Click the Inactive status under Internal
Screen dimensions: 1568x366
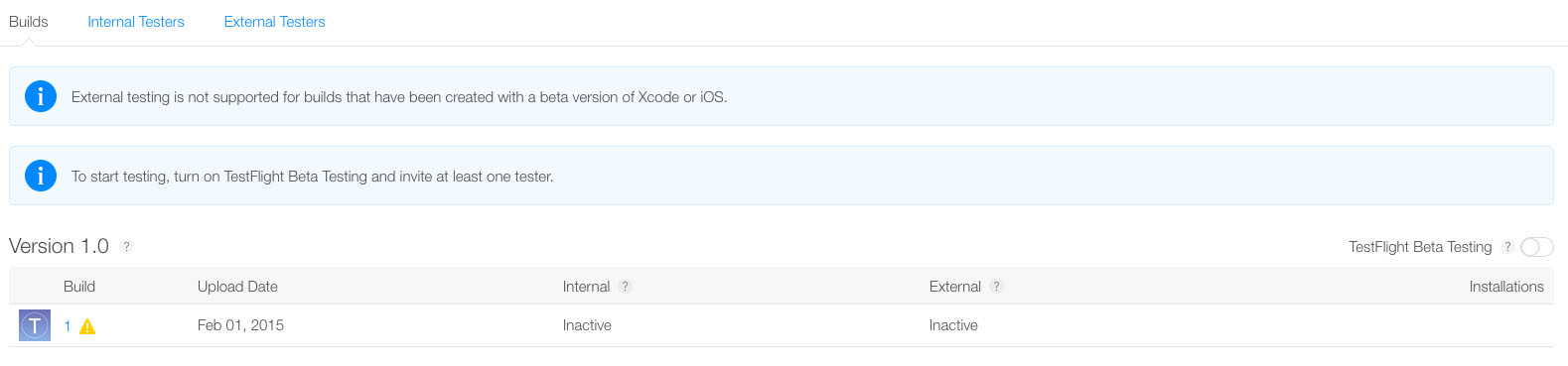(587, 325)
